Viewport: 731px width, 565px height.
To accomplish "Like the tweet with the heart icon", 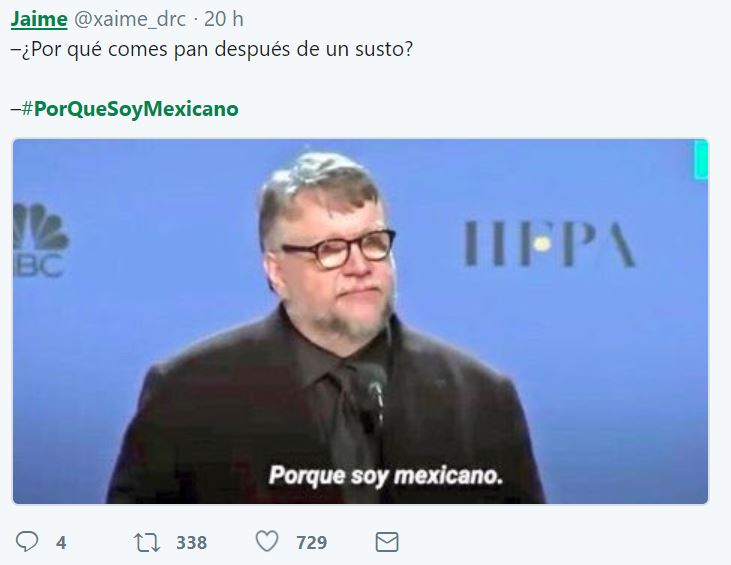I will click(267, 541).
